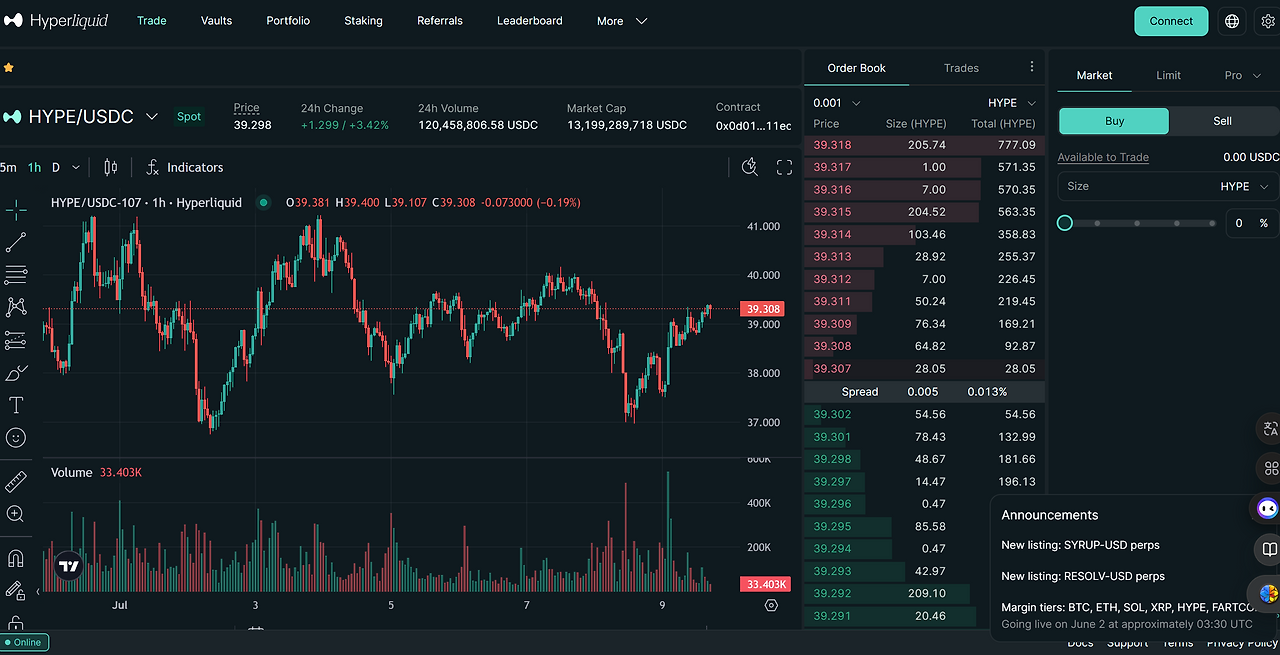Open the Indicators menu
Screen dimensions: 1280x655
[185, 167]
